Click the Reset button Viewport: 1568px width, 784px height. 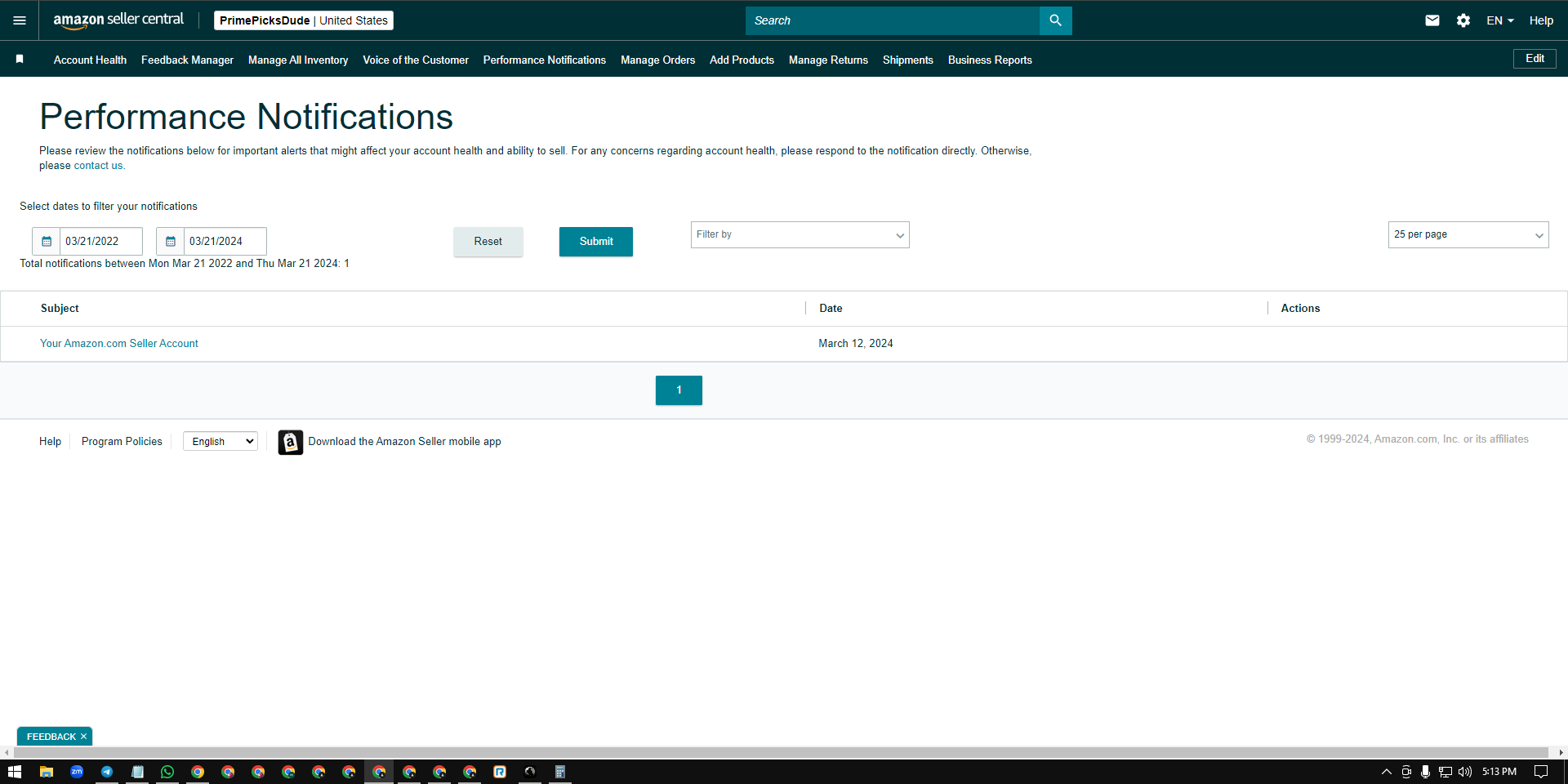coord(488,242)
